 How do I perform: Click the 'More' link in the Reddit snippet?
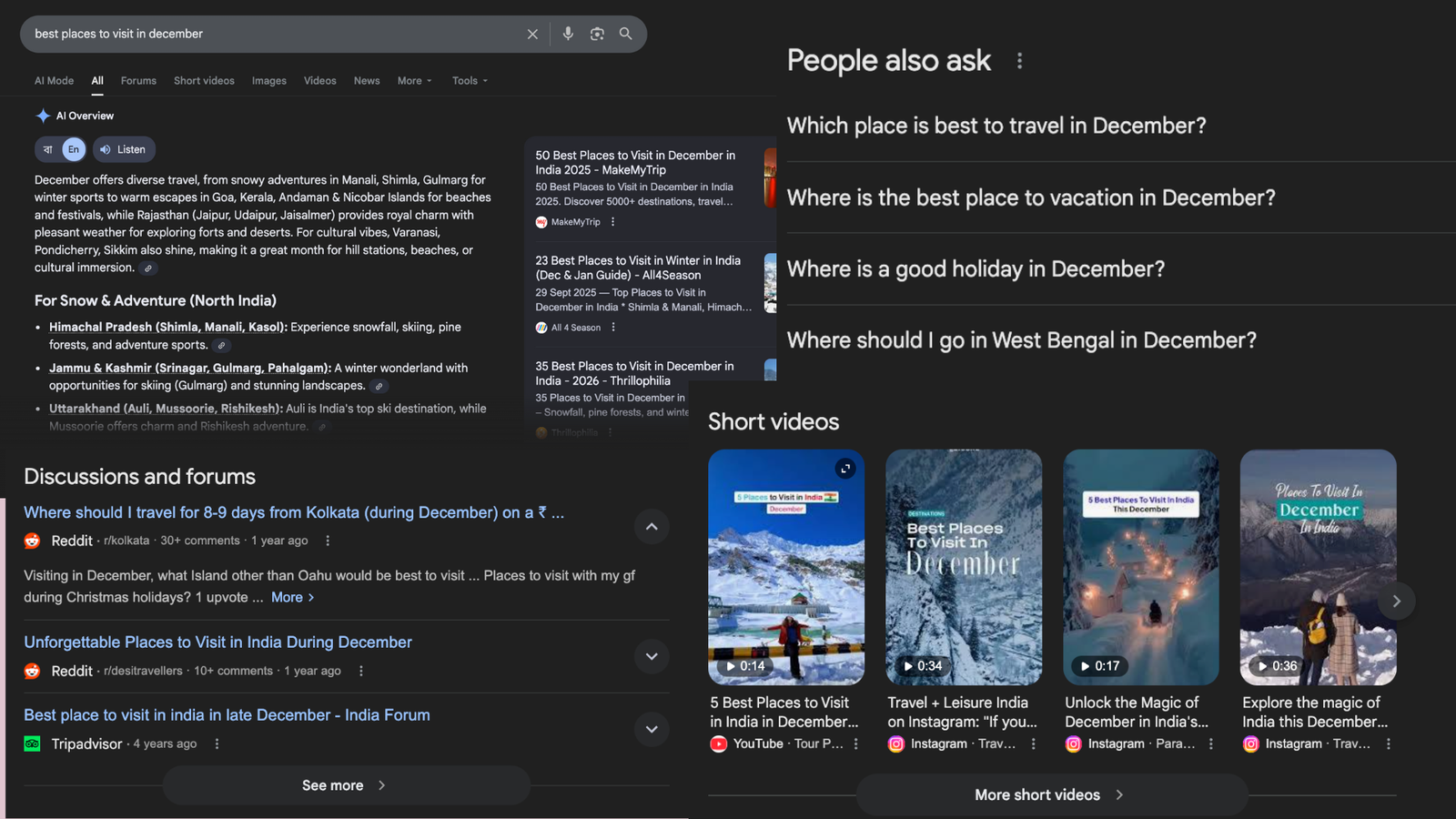pyautogui.click(x=292, y=598)
